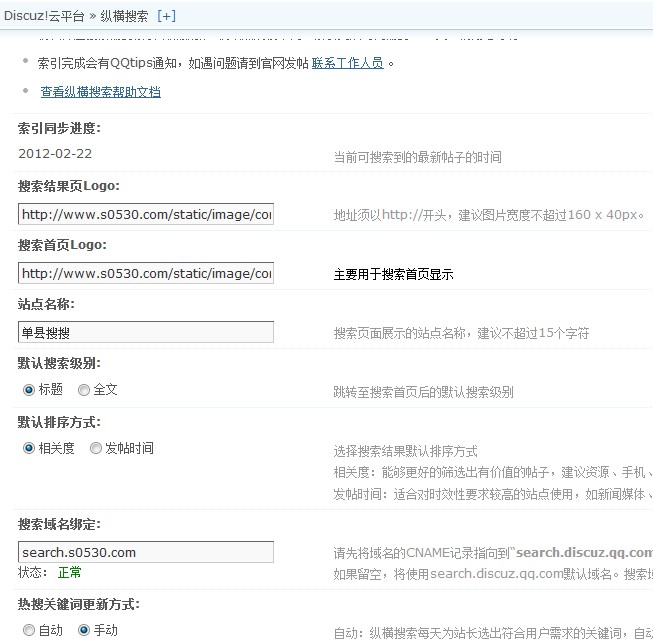
Task: Click the 正常 status text
Action: point(70,573)
